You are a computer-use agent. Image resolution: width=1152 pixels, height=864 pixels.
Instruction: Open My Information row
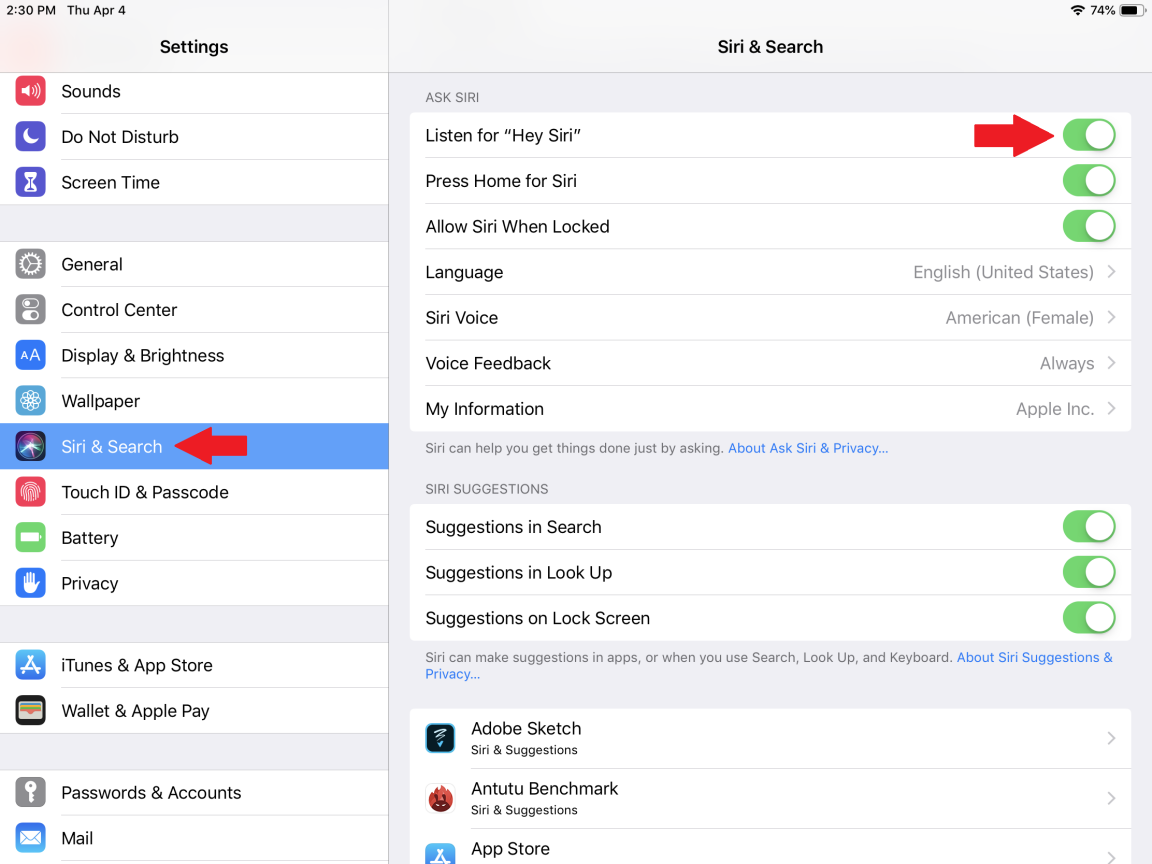click(769, 409)
